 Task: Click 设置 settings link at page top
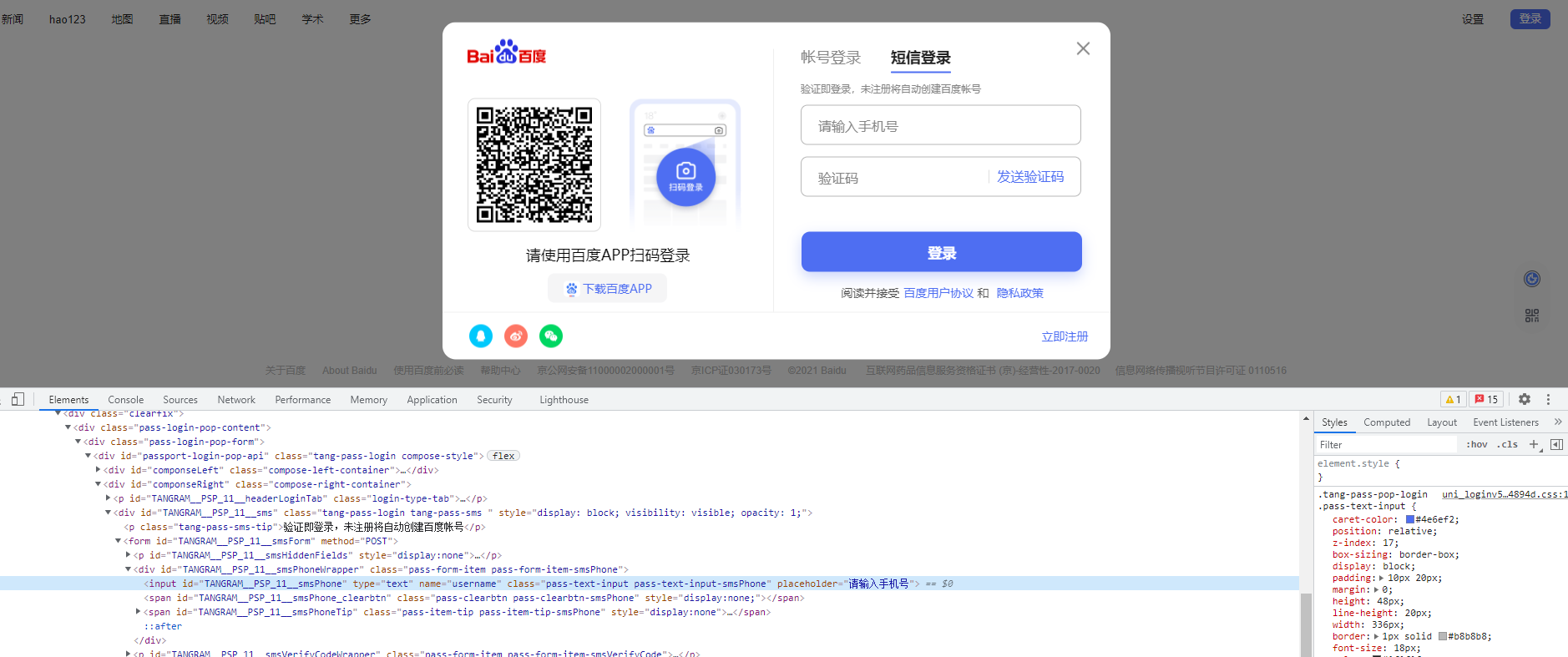coord(1473,19)
